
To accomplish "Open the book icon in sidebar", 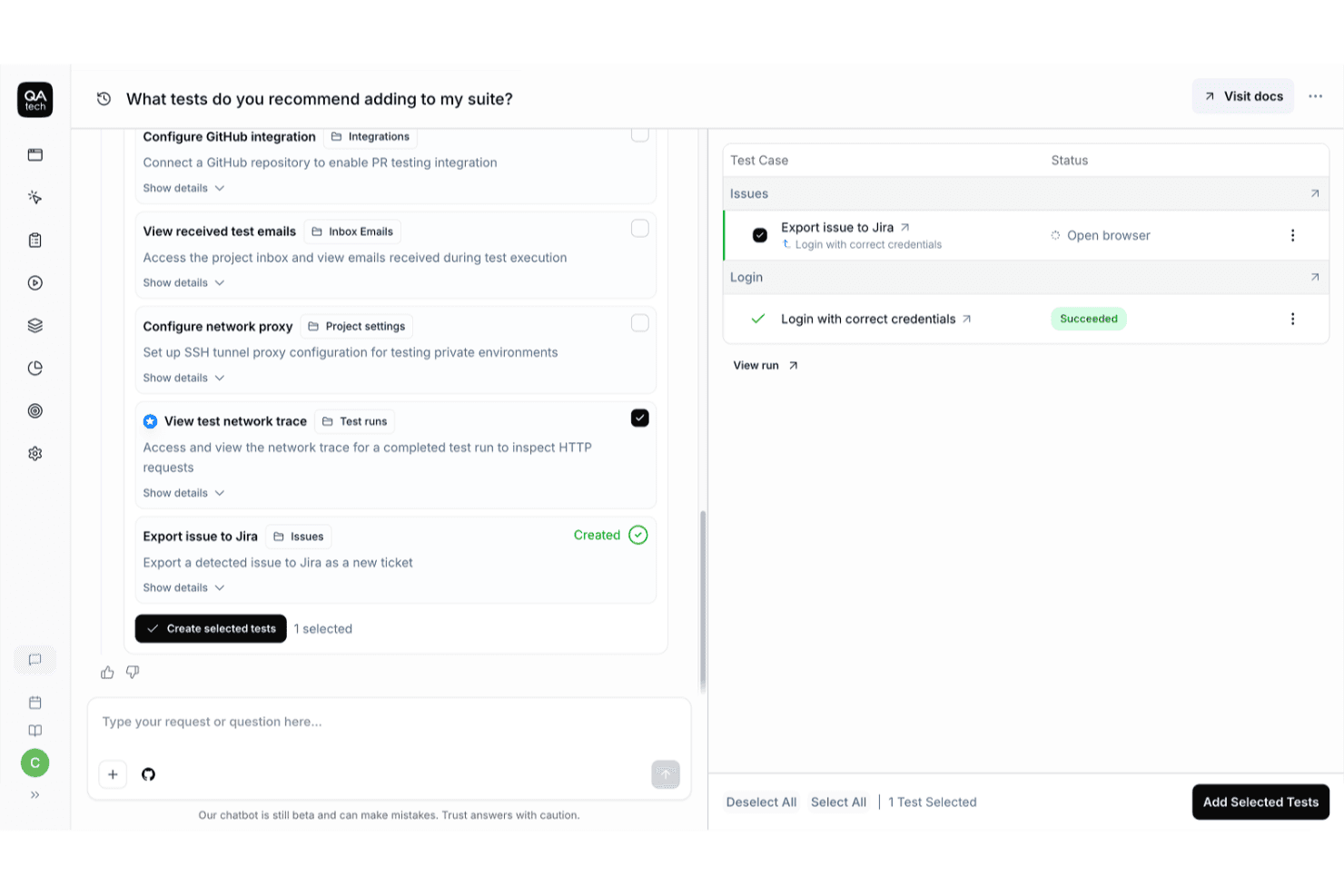I will [35, 731].
